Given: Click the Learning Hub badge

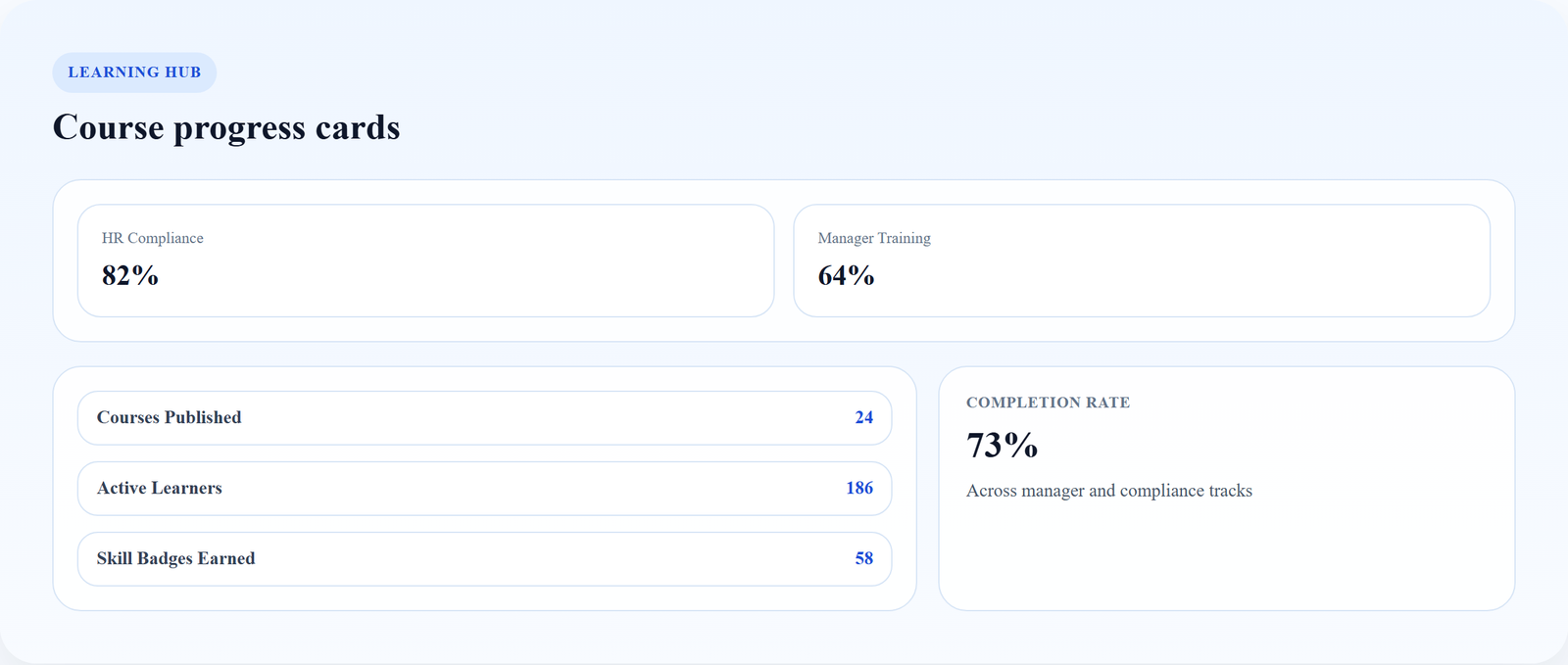Looking at the screenshot, I should (x=134, y=72).
